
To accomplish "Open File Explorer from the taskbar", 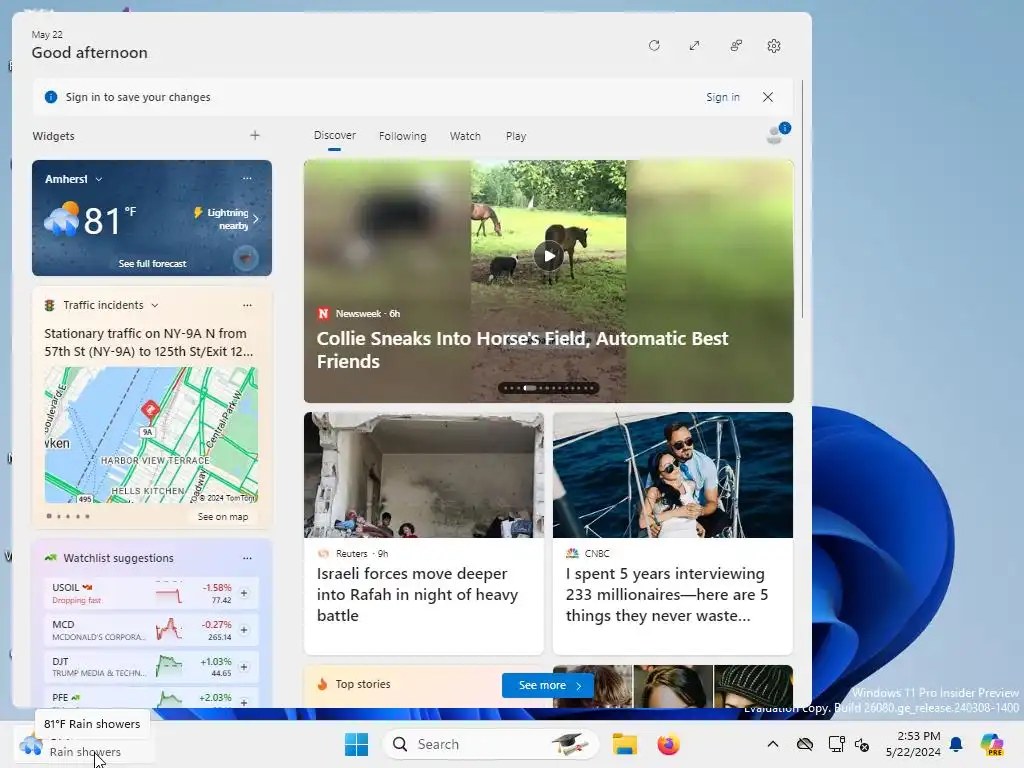I will click(x=624, y=744).
